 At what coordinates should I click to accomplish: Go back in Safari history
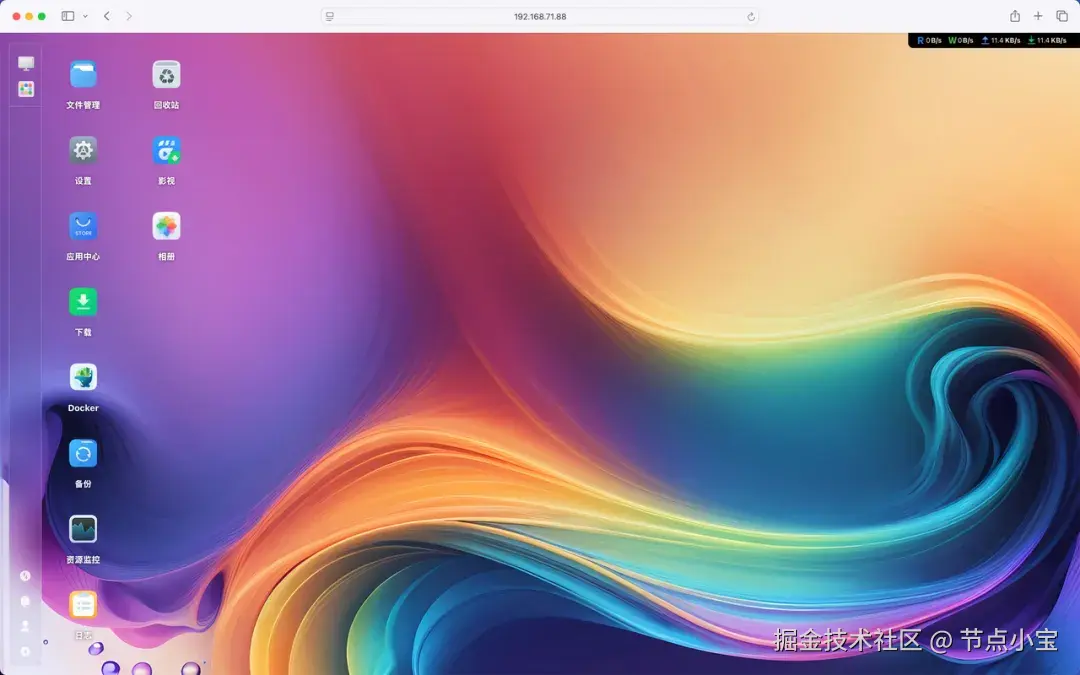pos(107,16)
